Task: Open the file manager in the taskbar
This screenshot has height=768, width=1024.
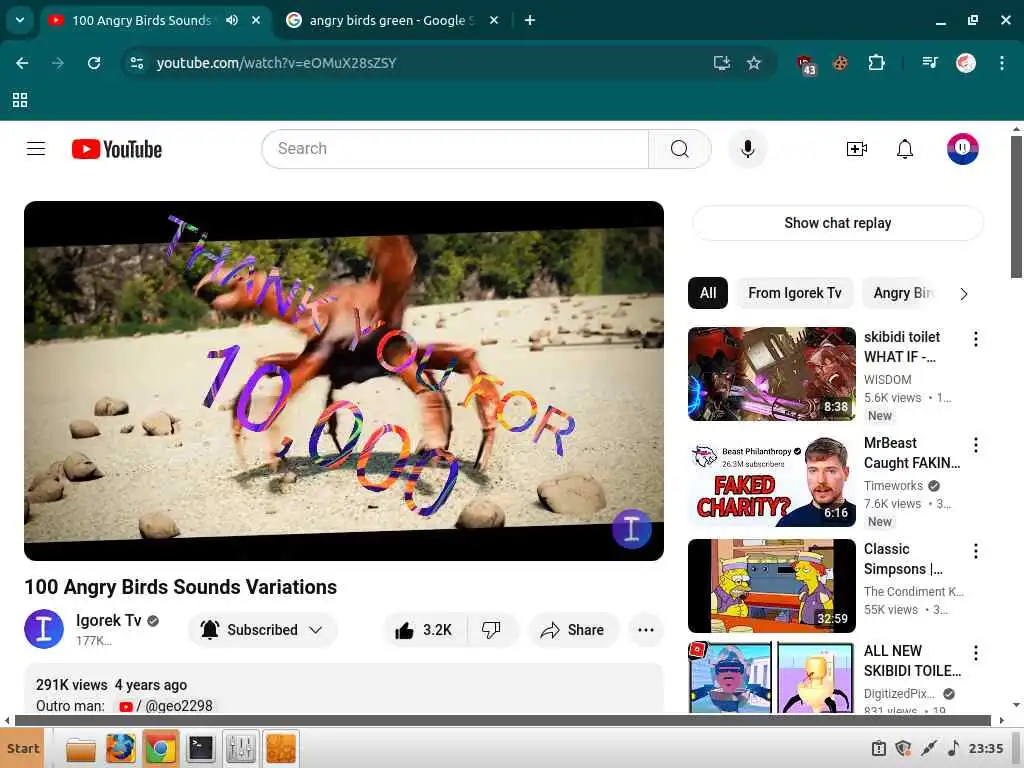Action: click(x=81, y=749)
